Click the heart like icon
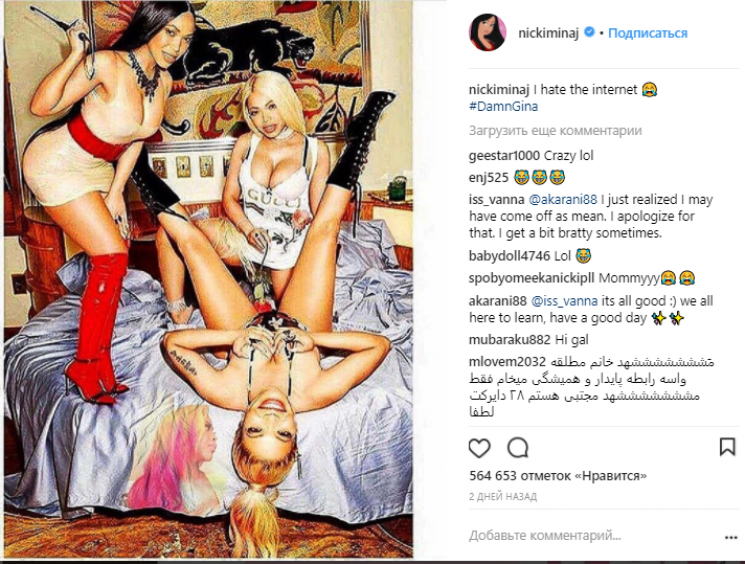The height and width of the screenshot is (564, 745). click(x=479, y=448)
